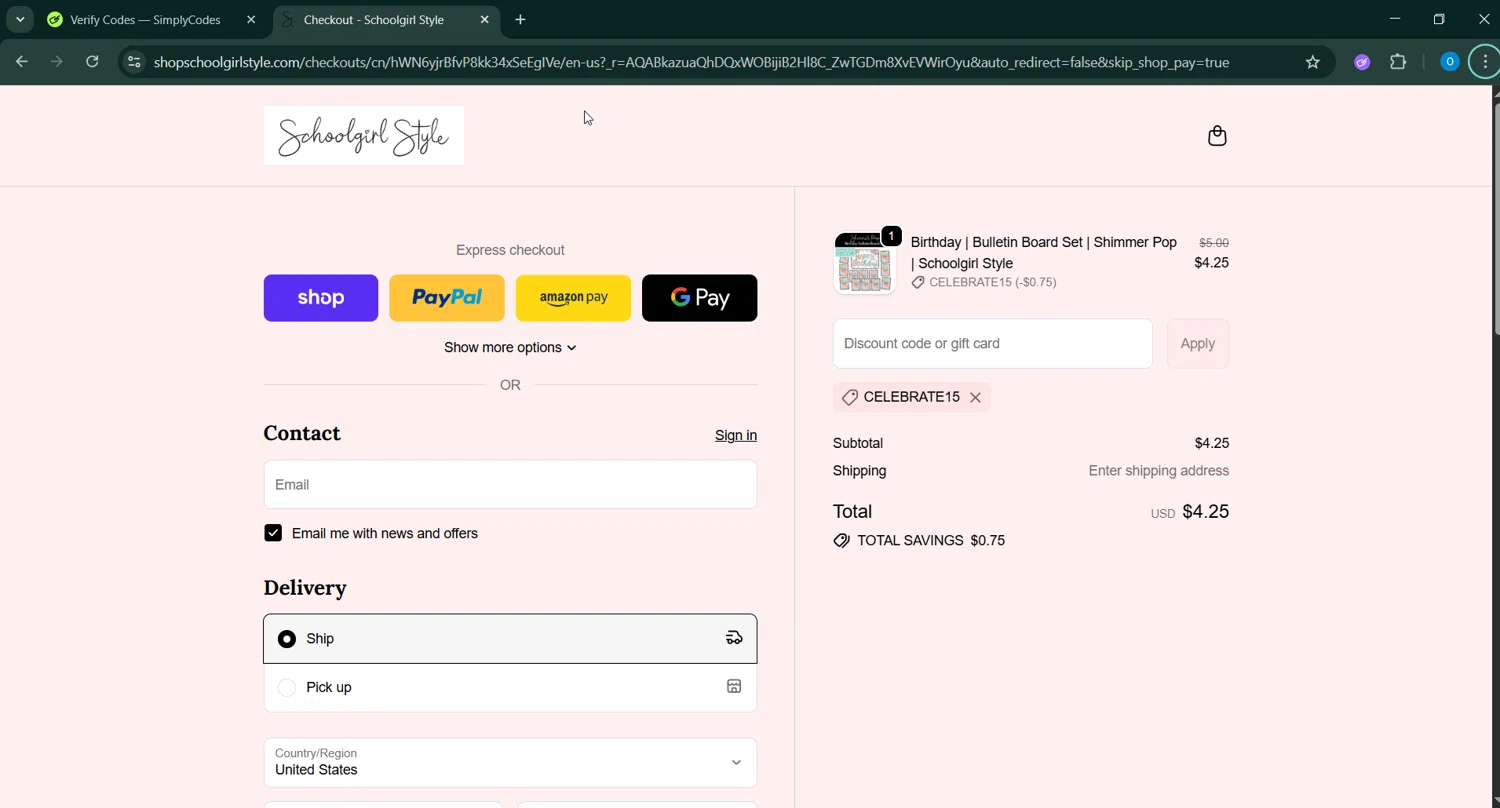Click the browser address bar URL
Viewport: 1500px width, 808px height.
point(692,62)
